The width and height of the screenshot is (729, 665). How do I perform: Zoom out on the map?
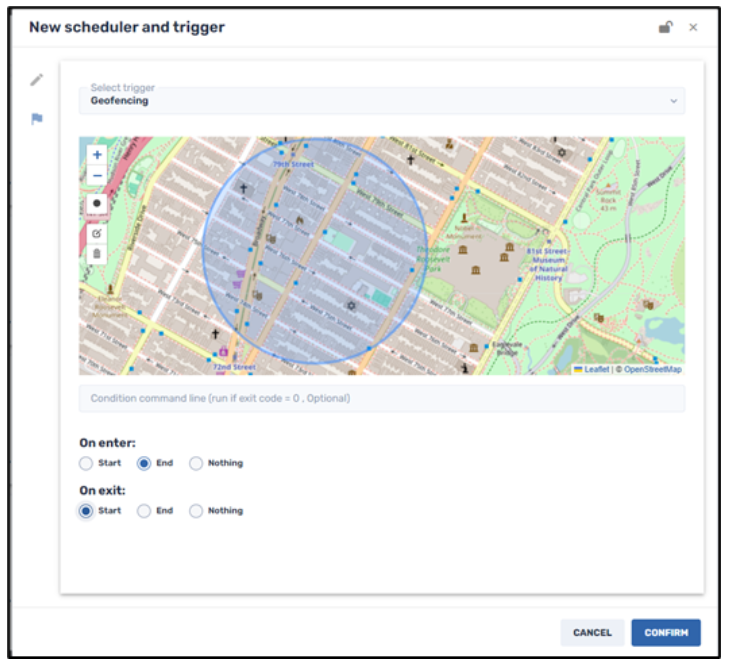97,175
